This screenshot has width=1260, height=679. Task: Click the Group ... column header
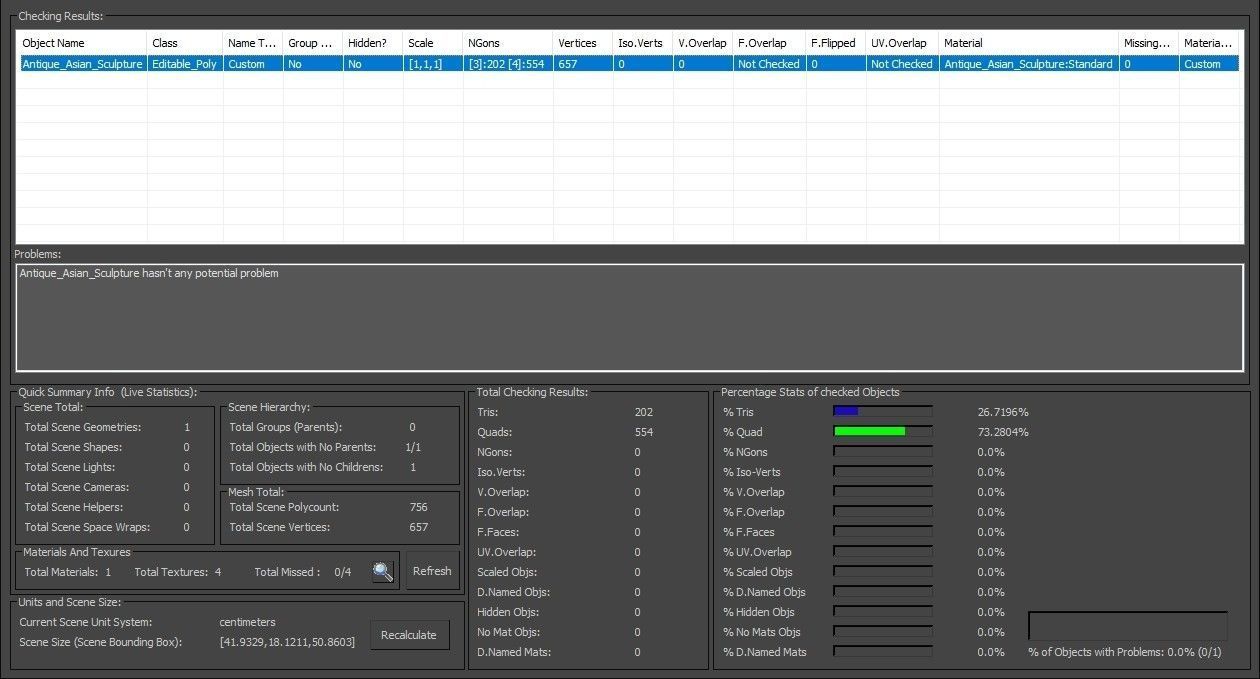[x=313, y=43]
